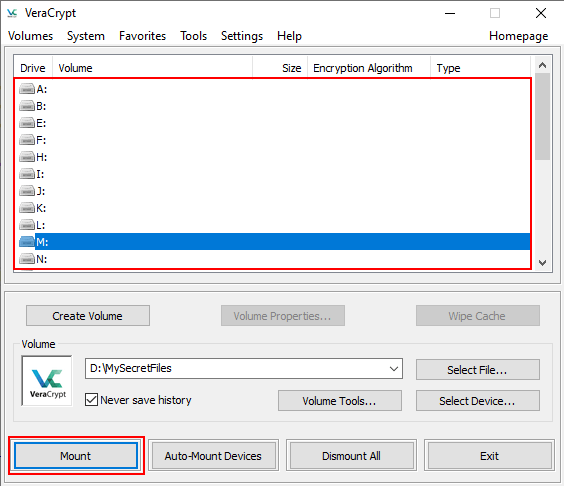Click the drive icon for E:
This screenshot has height=486, width=564.
tap(27, 123)
